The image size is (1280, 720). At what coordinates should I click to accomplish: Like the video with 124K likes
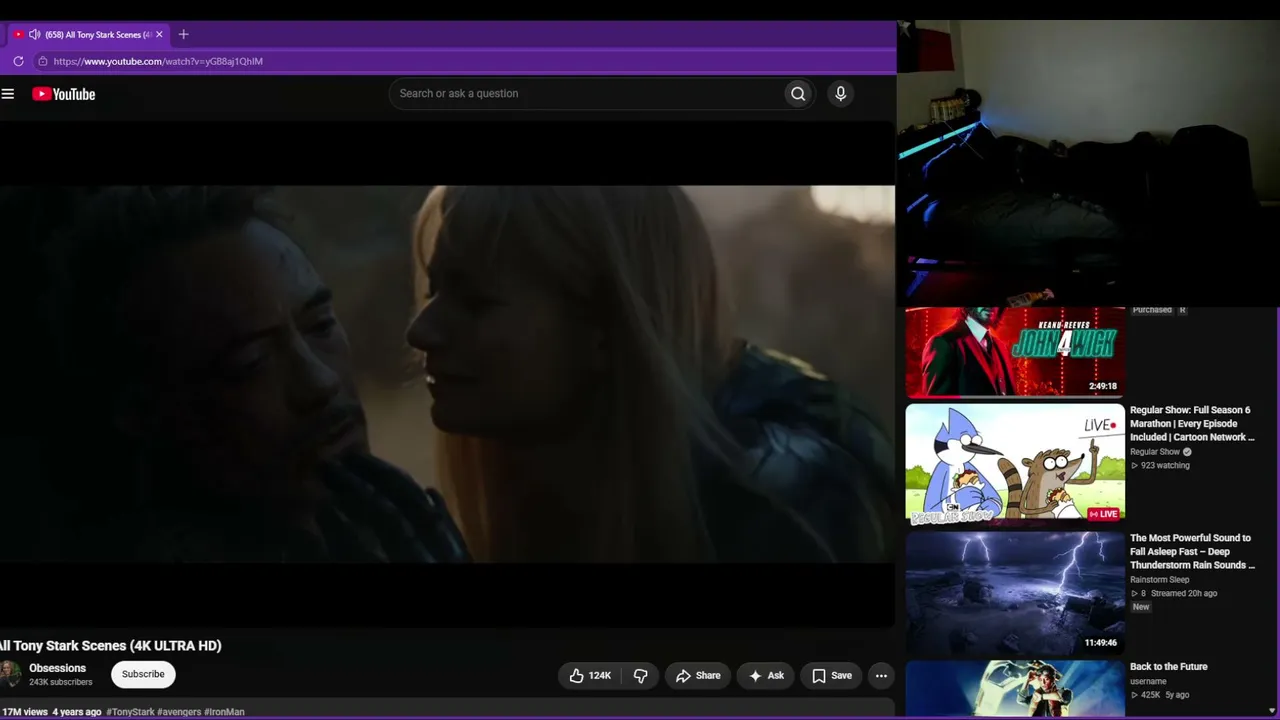point(590,676)
